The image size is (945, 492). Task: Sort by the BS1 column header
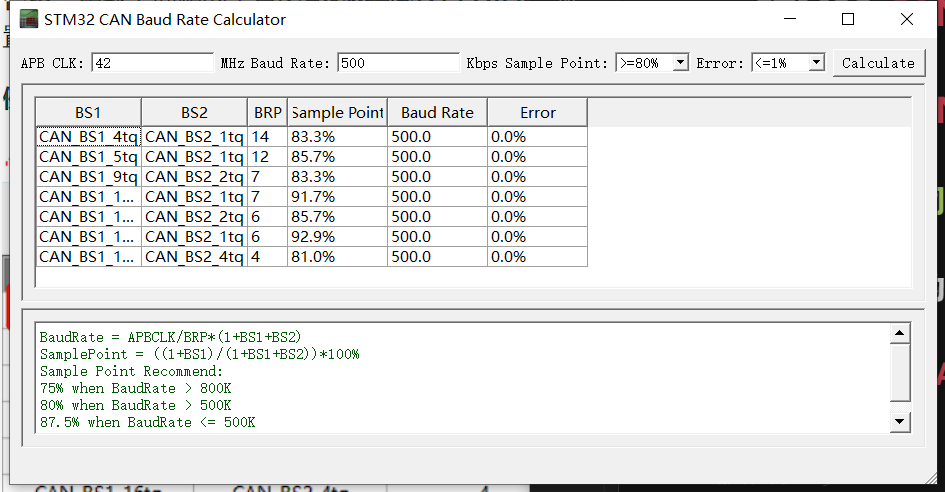click(88, 113)
